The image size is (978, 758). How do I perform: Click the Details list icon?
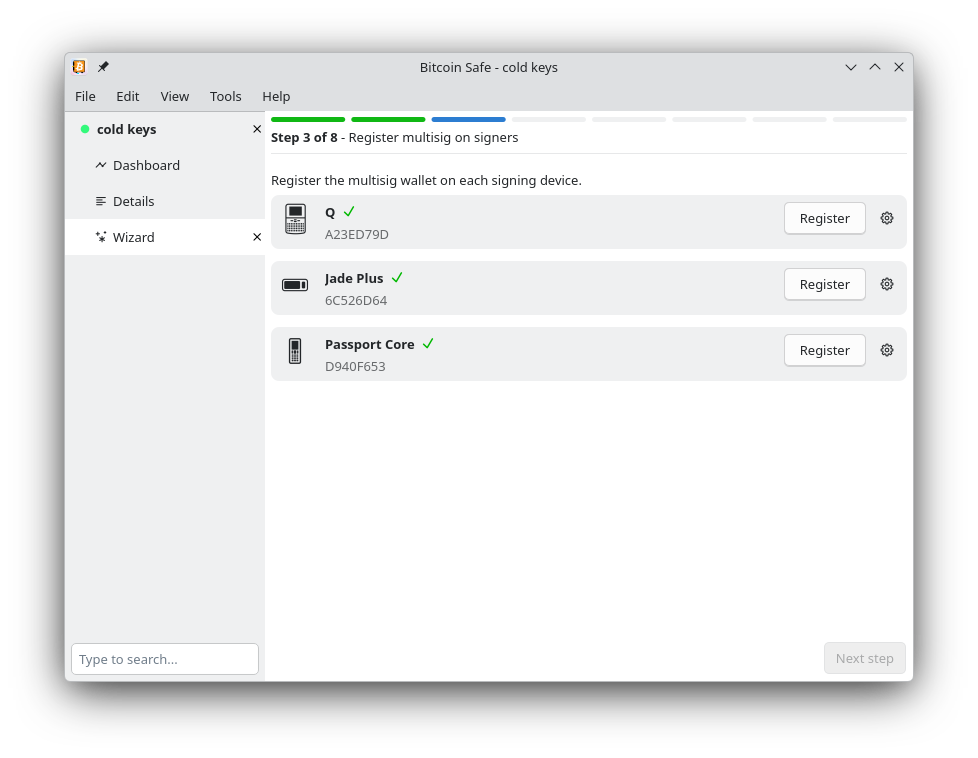point(100,201)
